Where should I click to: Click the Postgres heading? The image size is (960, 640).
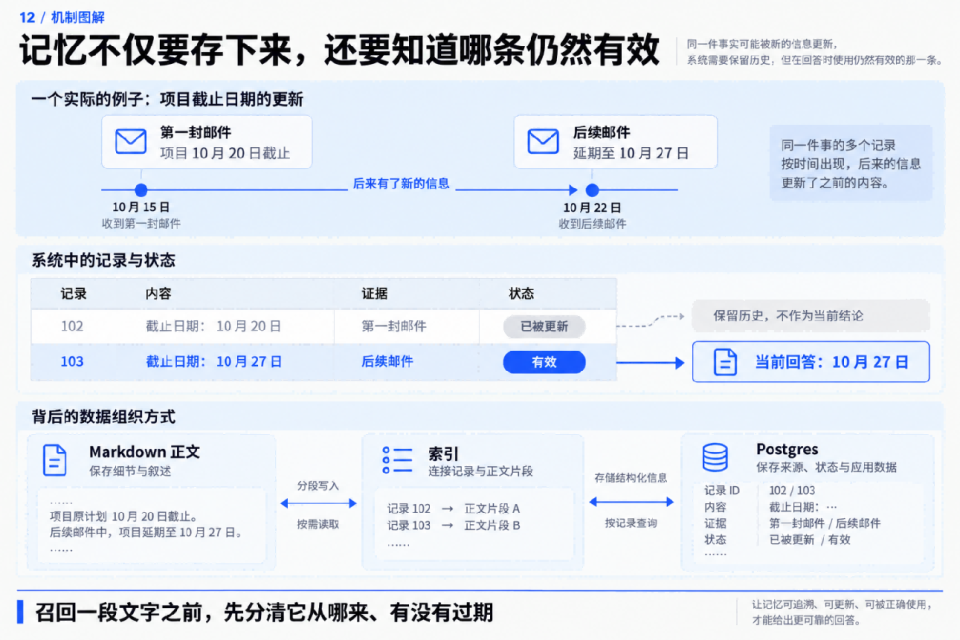tap(787, 449)
